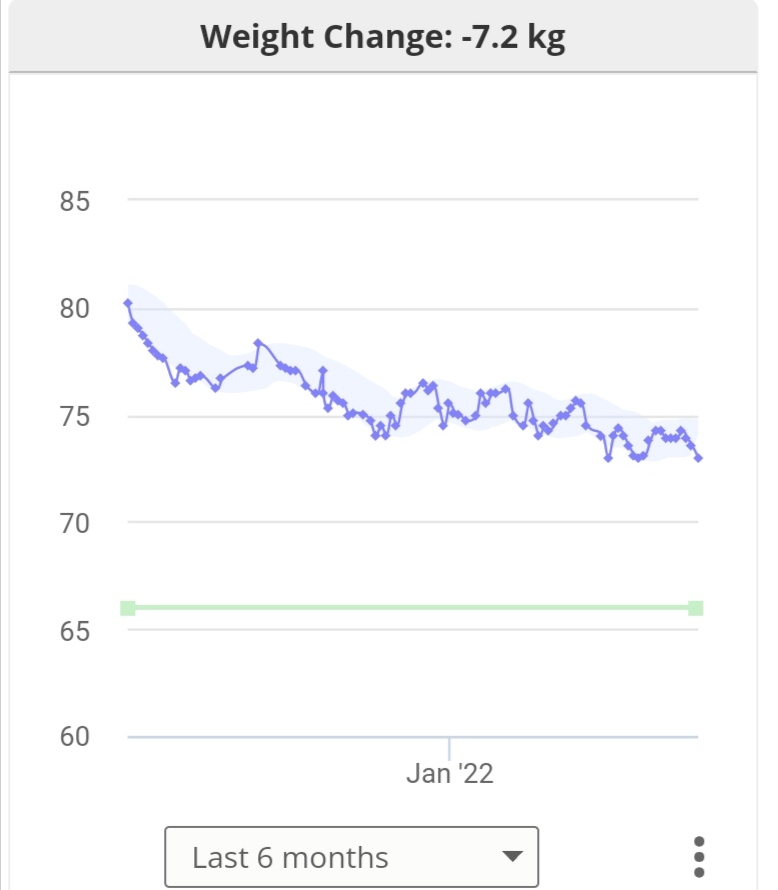Click the 75 label on the vertical axis
Screen dimensions: 778x890
(x=74, y=416)
